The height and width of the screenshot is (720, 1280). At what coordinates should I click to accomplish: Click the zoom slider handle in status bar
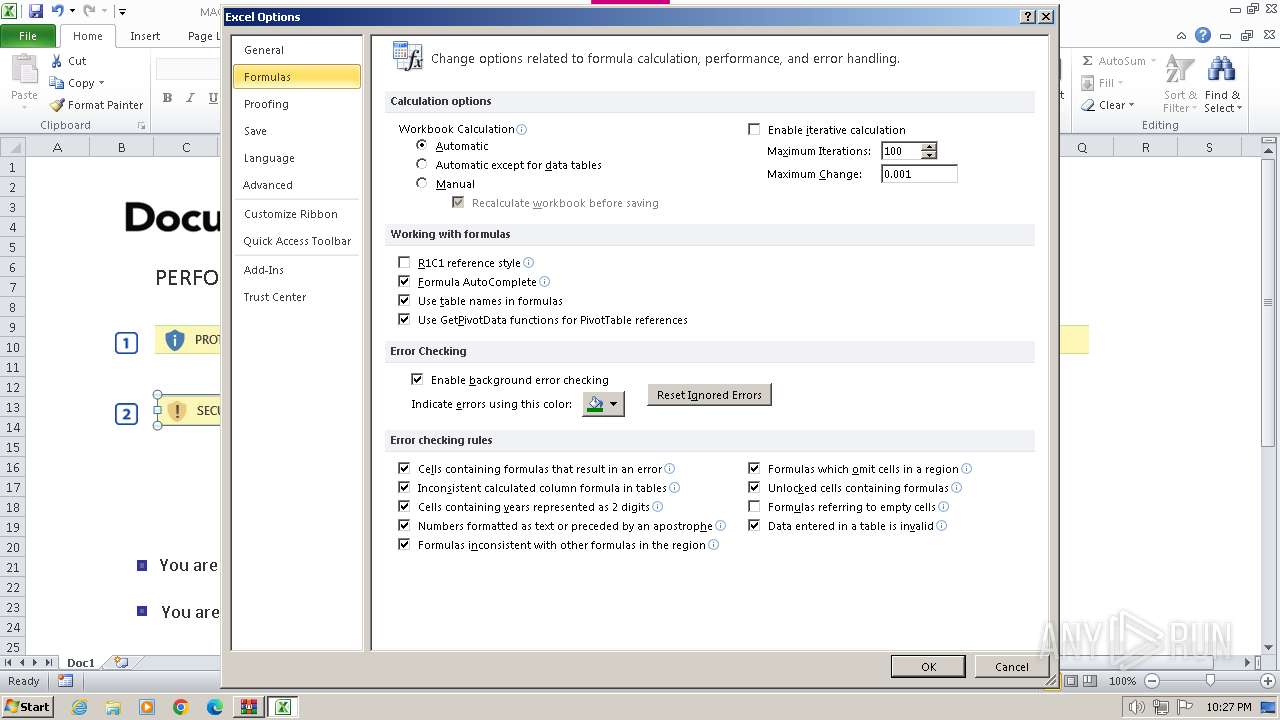tap(1210, 681)
